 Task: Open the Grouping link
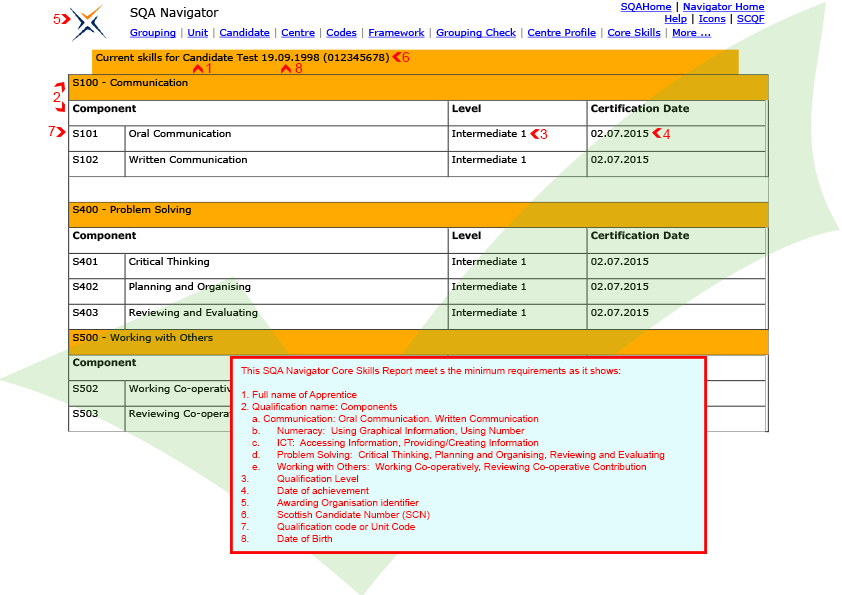click(153, 33)
